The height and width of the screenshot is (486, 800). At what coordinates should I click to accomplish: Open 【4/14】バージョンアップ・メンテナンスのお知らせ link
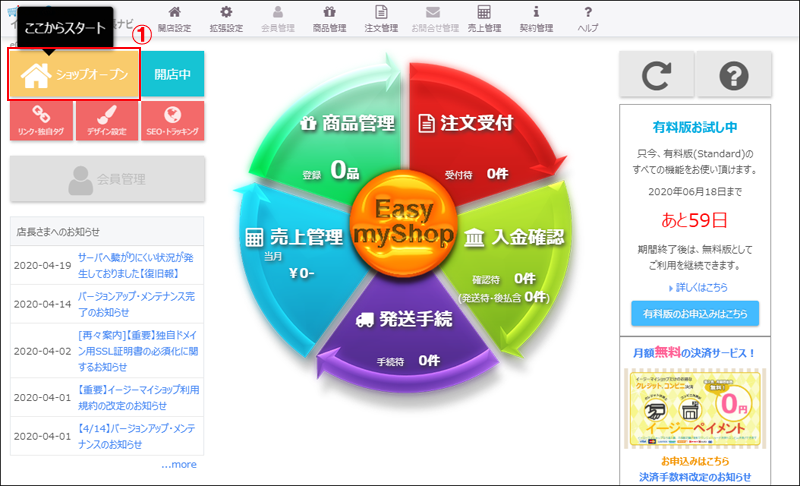click(x=137, y=436)
